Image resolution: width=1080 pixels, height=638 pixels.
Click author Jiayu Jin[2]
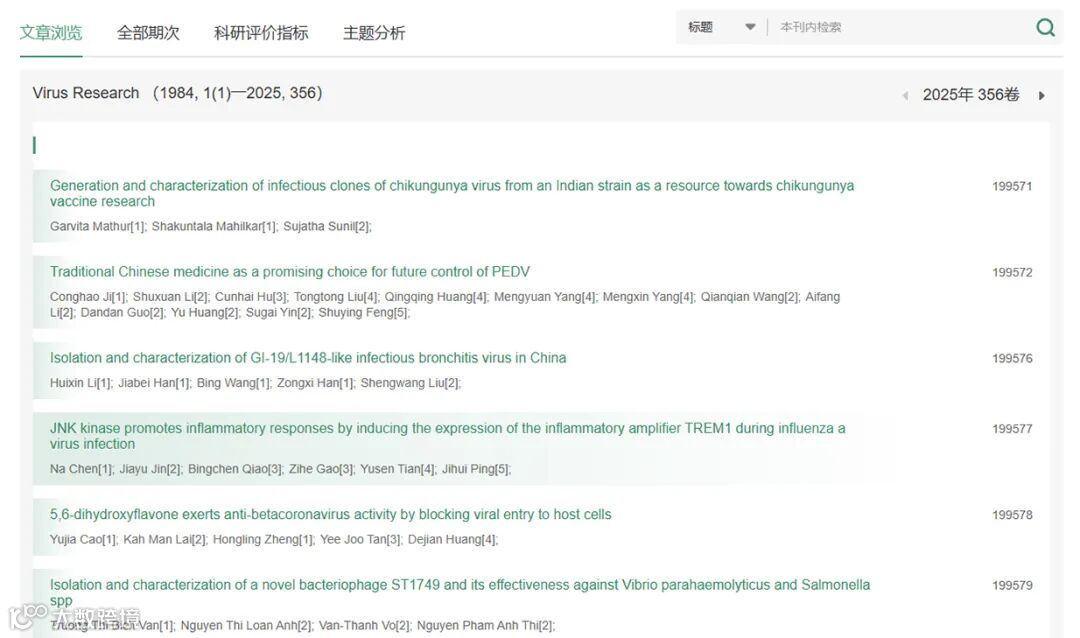click(149, 469)
